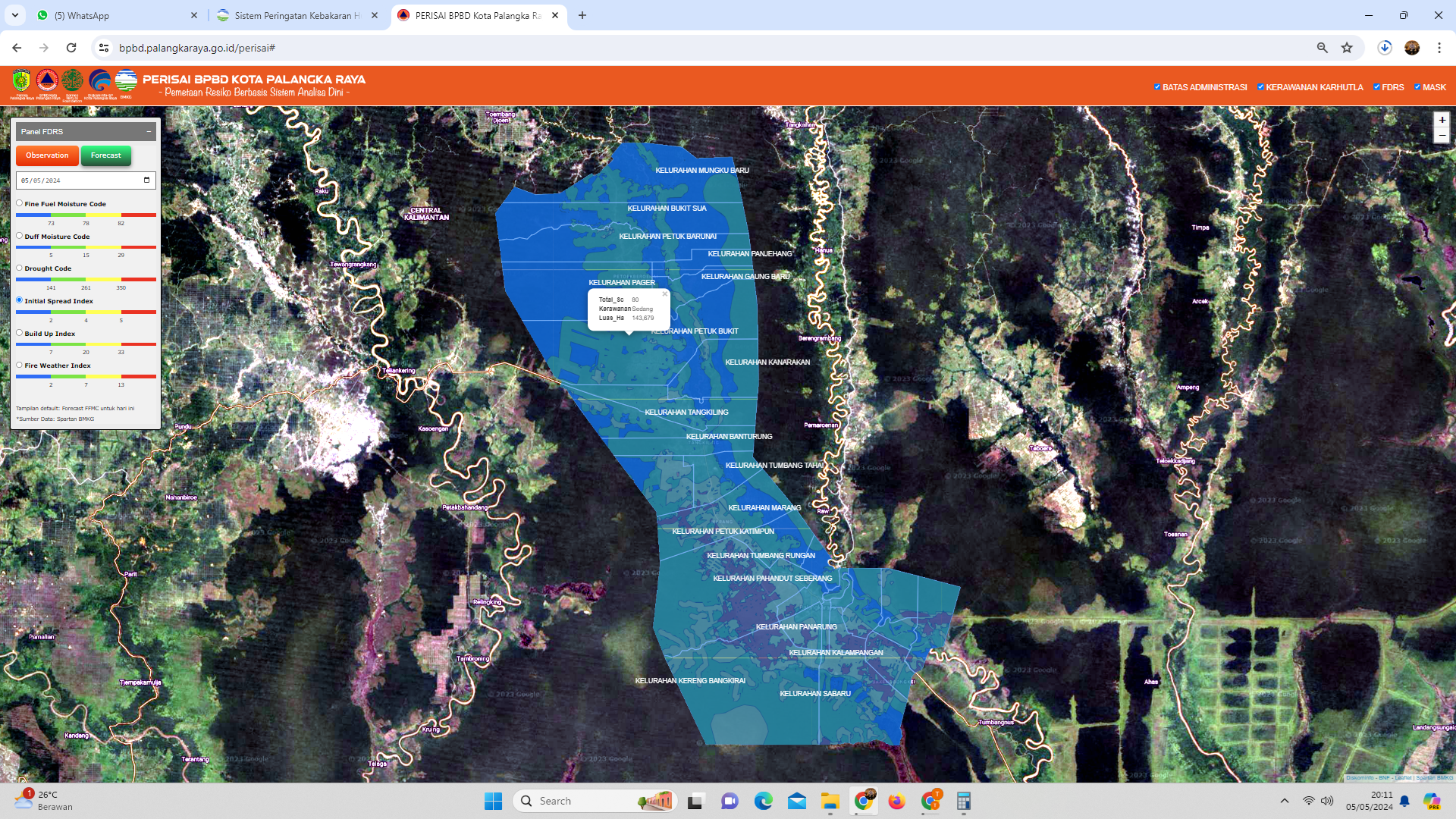1456x819 pixels.
Task: Switch to Sistem Peringatan Kebakaran tab
Action: pyautogui.click(x=297, y=15)
